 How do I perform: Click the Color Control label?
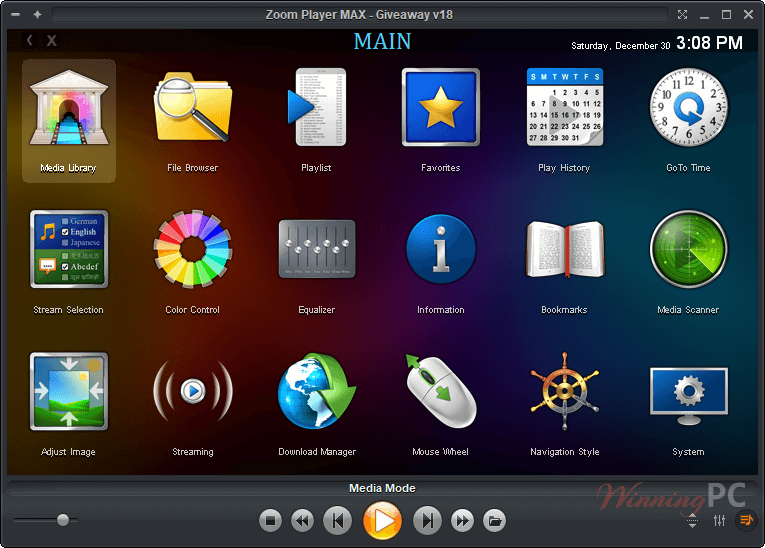192,310
